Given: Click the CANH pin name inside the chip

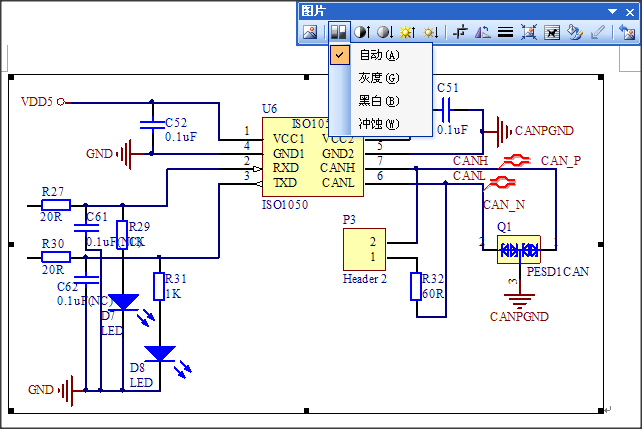Looking at the screenshot, I should pyautogui.click(x=337, y=168).
